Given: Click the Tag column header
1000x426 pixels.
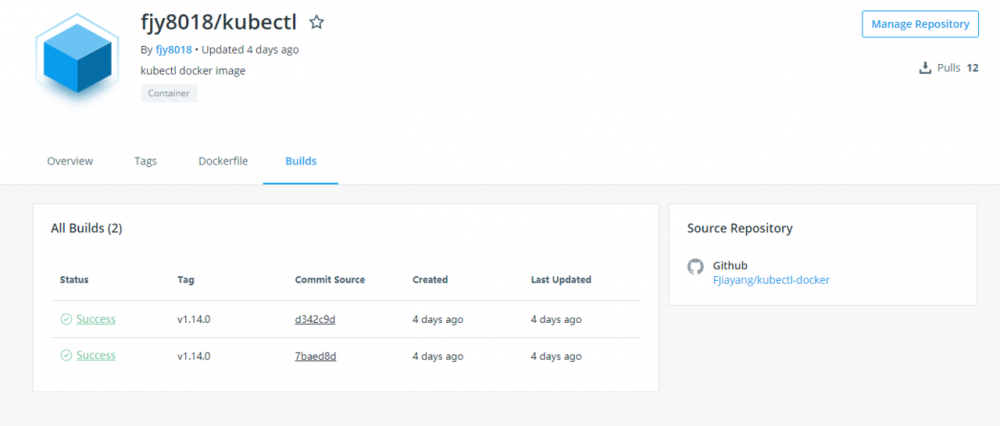Looking at the screenshot, I should tap(186, 279).
